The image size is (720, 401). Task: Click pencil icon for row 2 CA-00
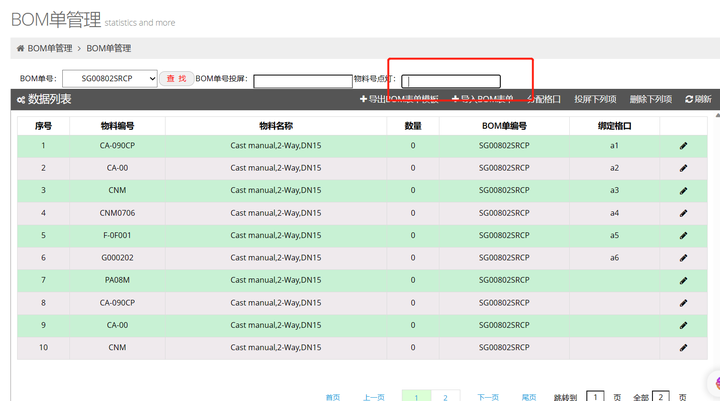coord(683,168)
